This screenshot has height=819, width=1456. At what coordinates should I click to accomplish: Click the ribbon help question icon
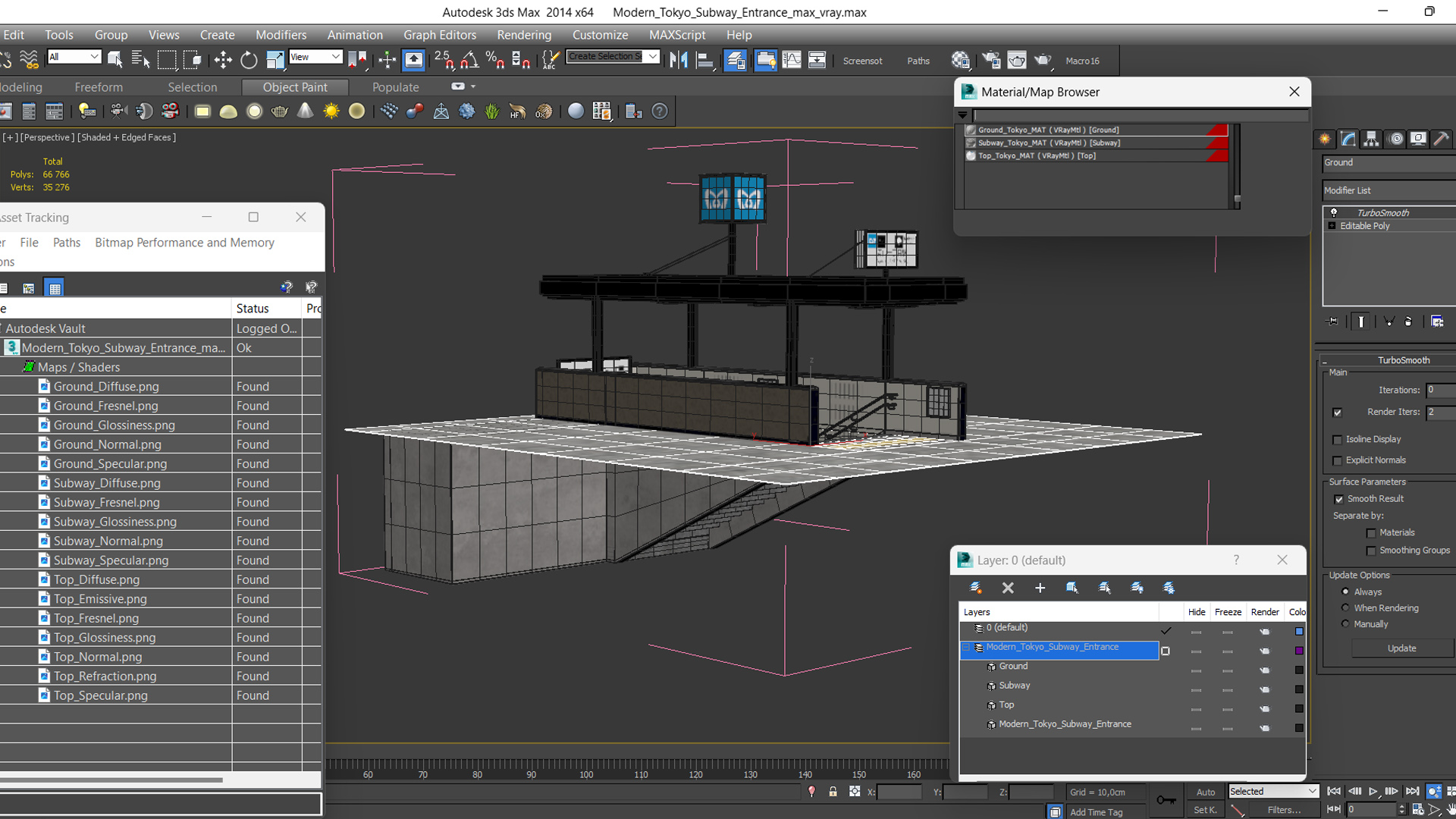click(660, 111)
